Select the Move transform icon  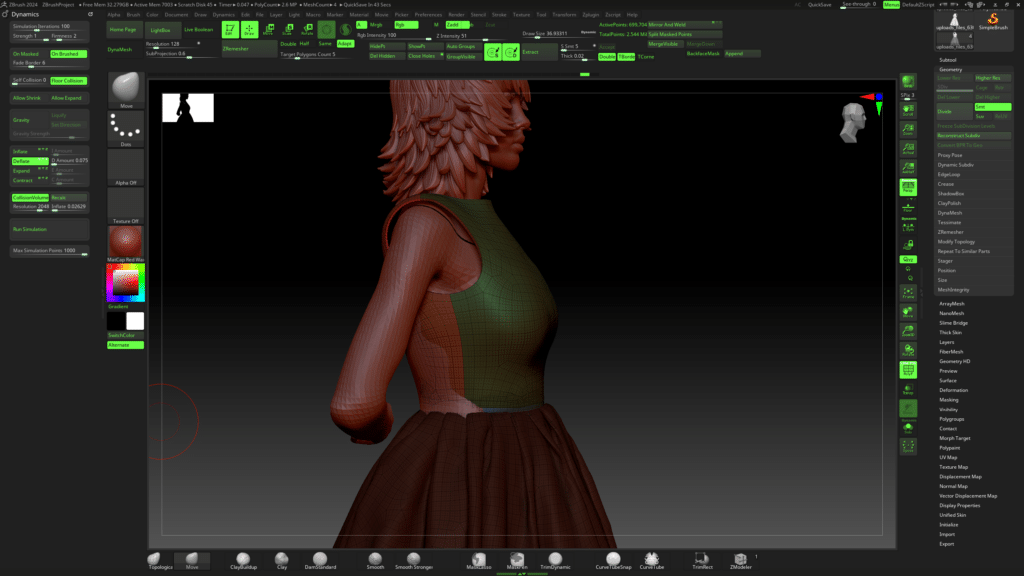click(x=268, y=29)
